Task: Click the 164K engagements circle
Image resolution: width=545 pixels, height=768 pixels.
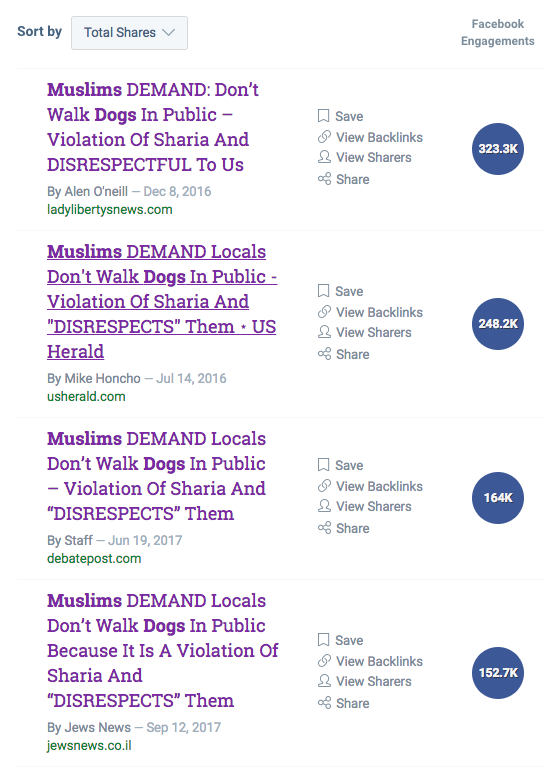Action: 498,498
